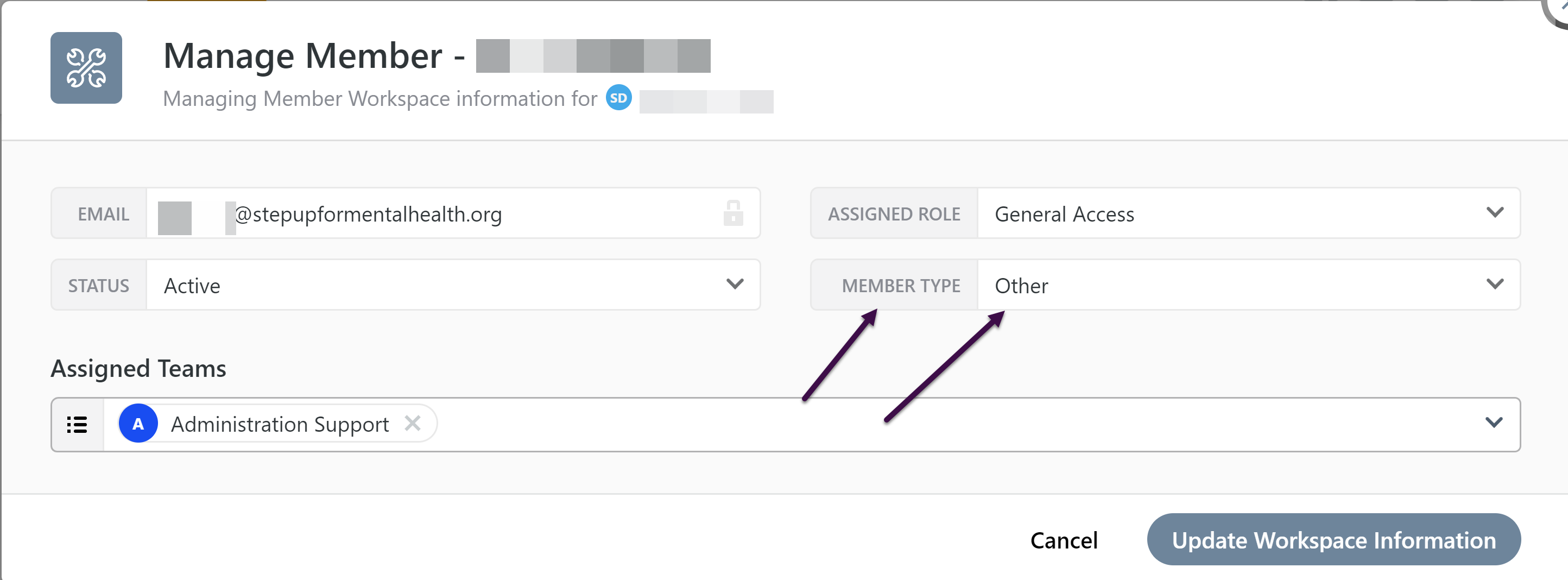This screenshot has width=1568, height=580.
Task: Open the Assigned Teams dropdown chevron
Action: click(1494, 423)
